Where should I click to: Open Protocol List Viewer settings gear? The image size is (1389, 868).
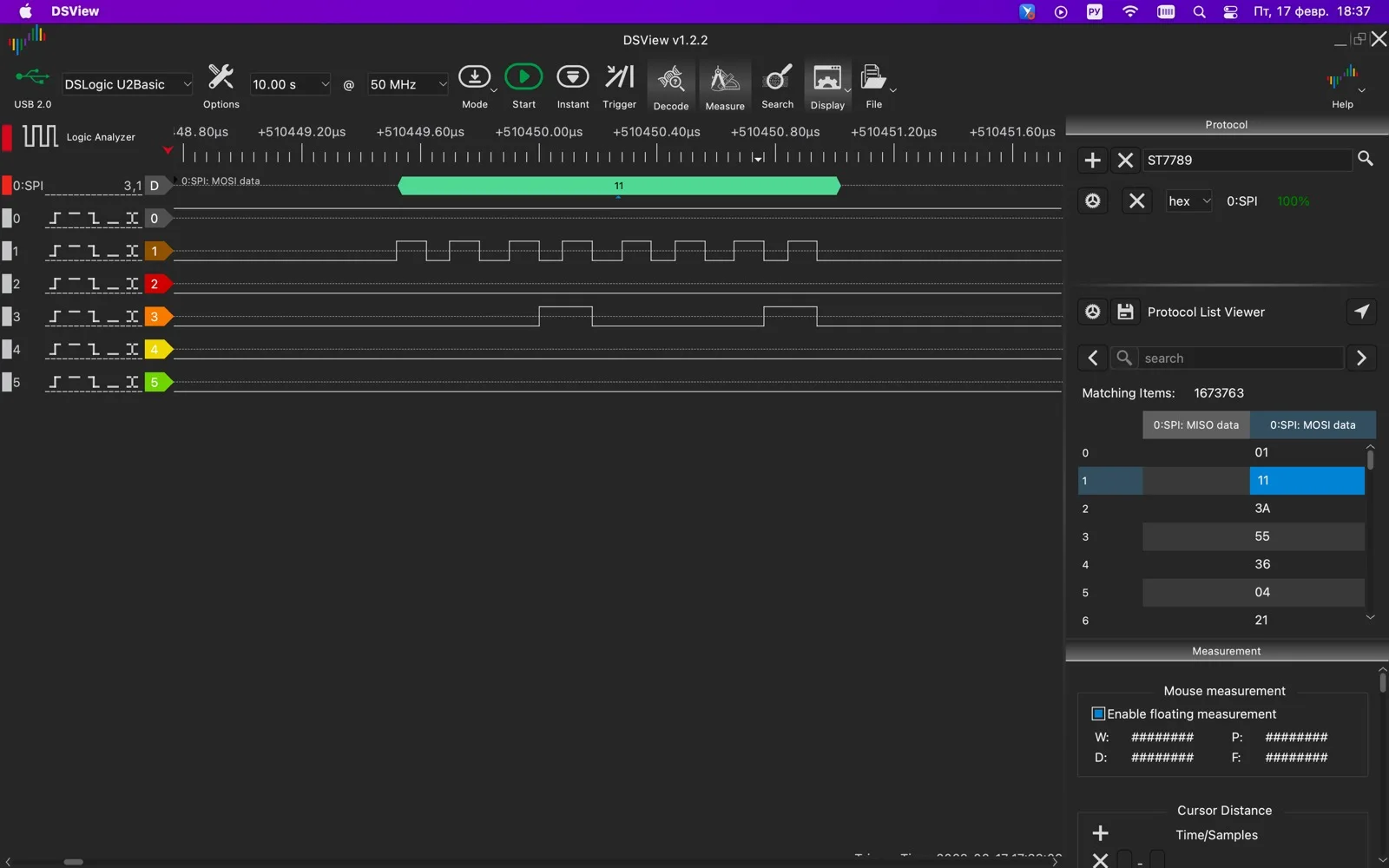pos(1093,312)
